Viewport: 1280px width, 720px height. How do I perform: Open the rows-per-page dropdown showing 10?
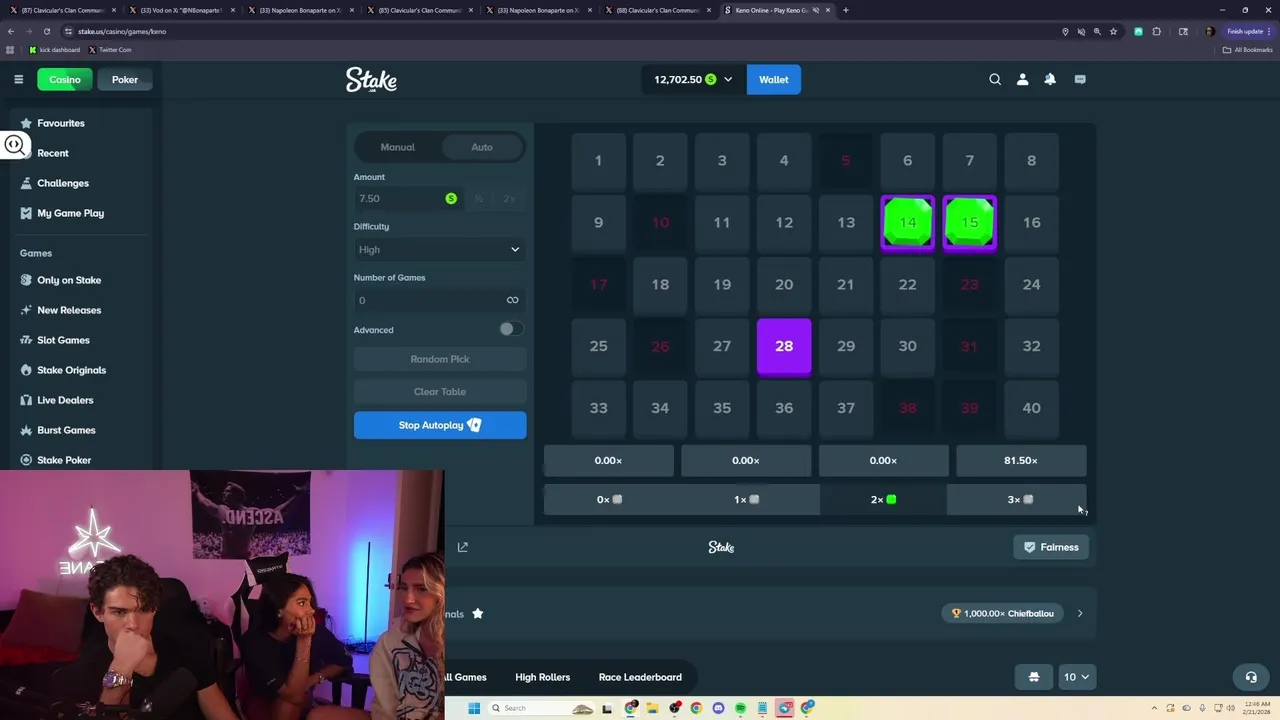(x=1076, y=677)
